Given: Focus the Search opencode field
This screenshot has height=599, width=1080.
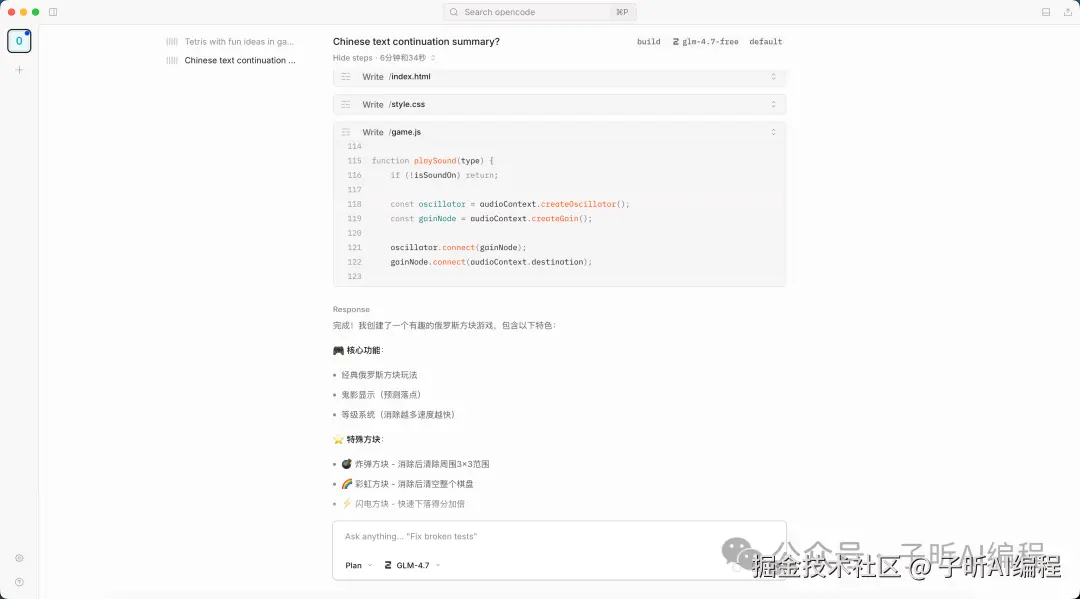Looking at the screenshot, I should (539, 12).
